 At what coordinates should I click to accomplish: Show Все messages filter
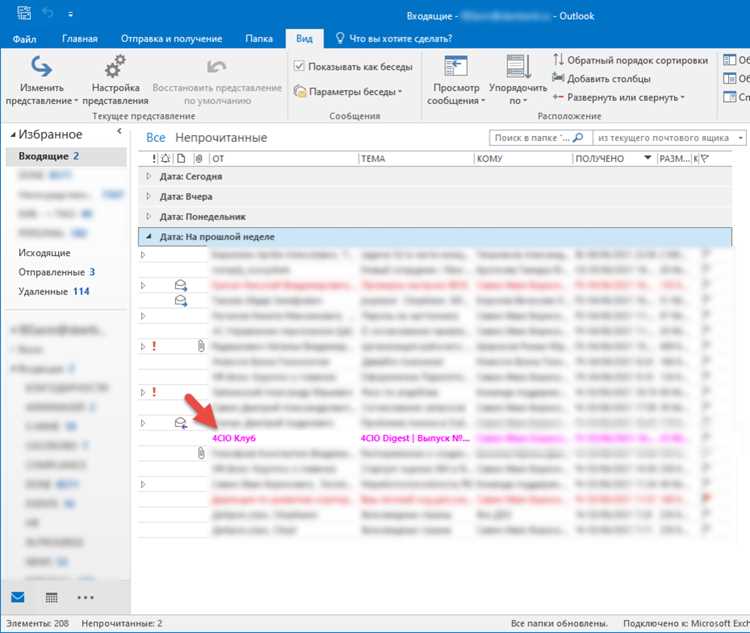pos(155,138)
